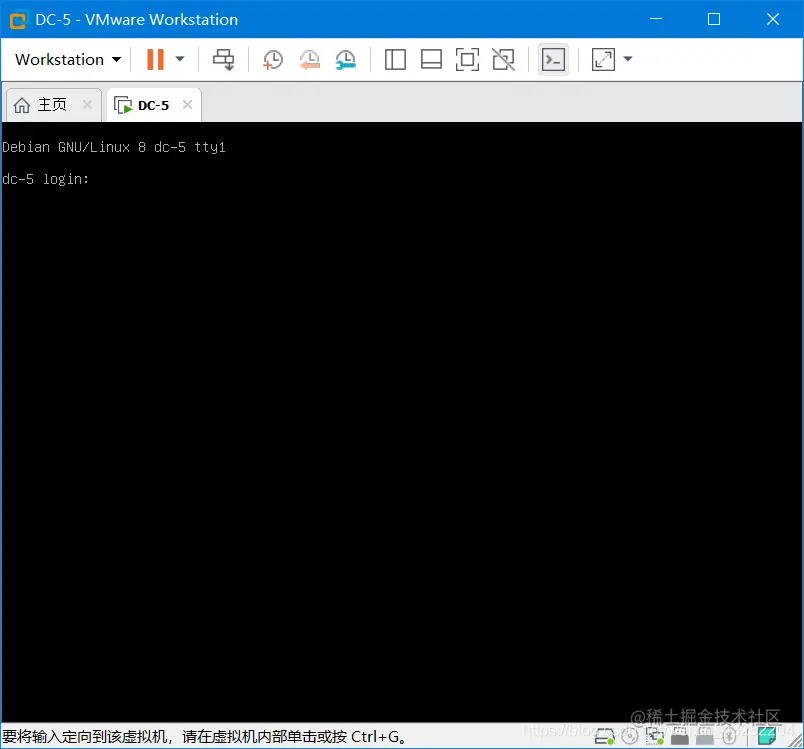Expand the power options dropdown next to pause
This screenshot has width=804, height=749.
(180, 59)
